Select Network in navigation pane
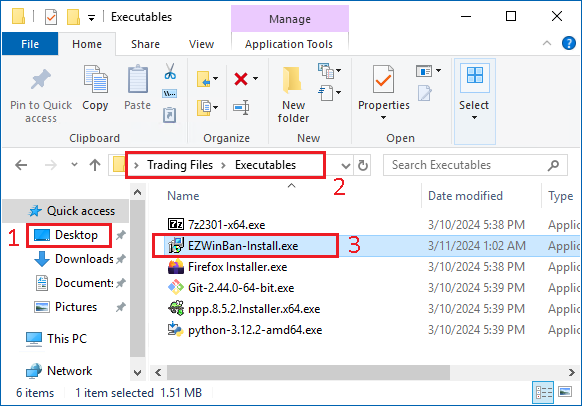582x406 pixels. click(59, 371)
